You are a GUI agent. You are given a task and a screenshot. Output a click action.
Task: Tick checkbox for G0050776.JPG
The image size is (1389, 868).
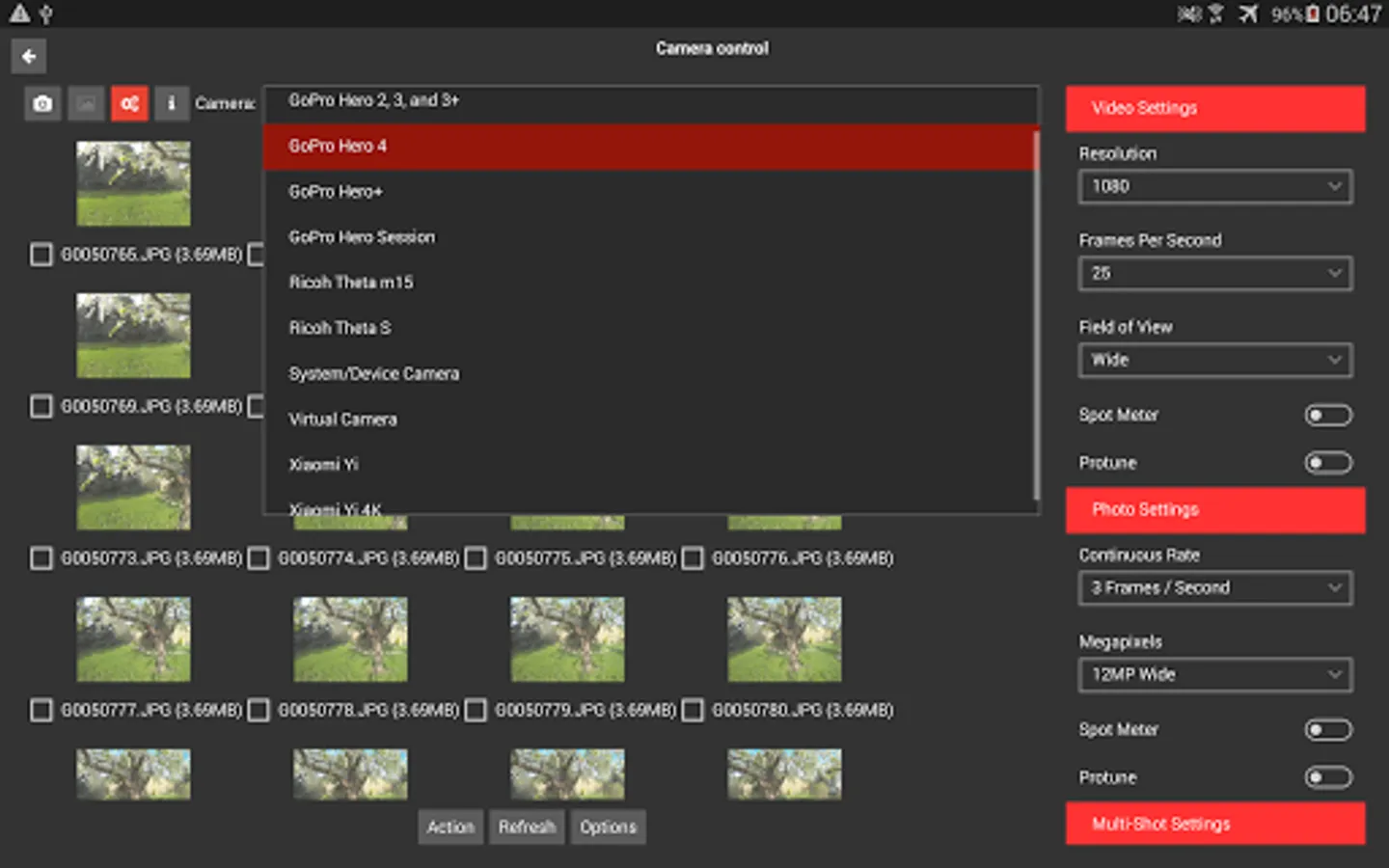coord(693,558)
